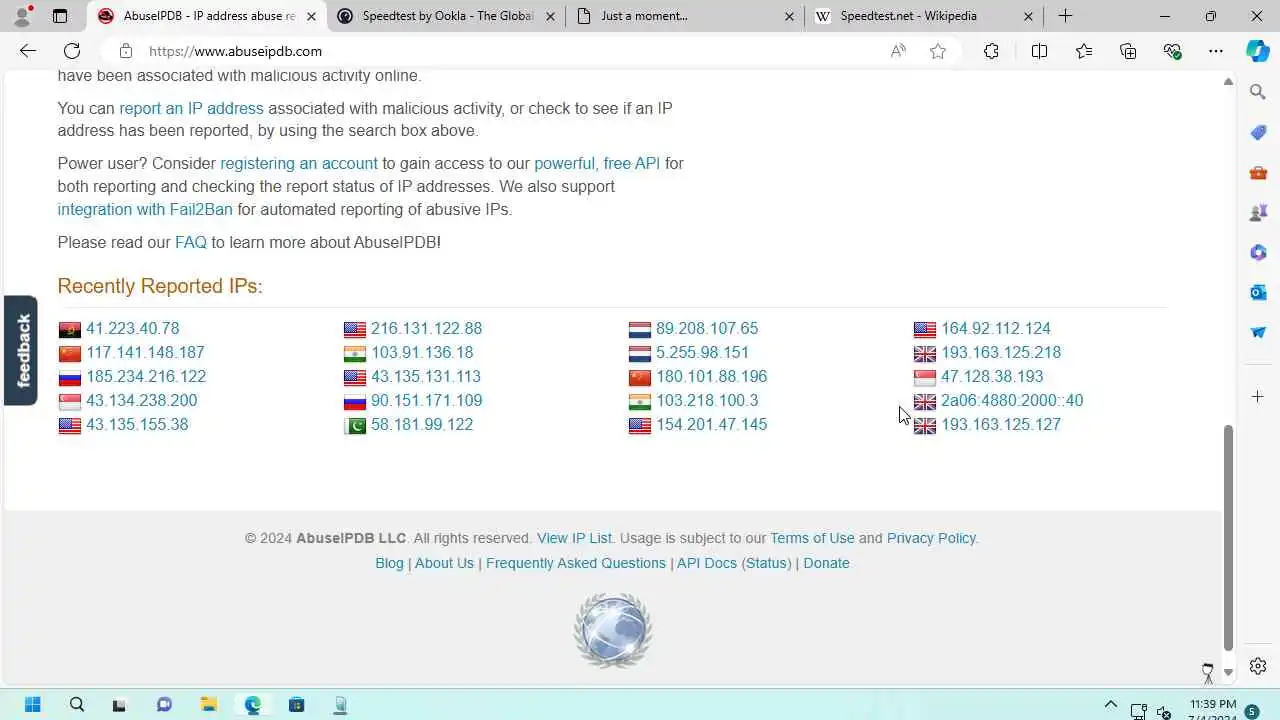Open the FAQ link in the paragraph
Image resolution: width=1280 pixels, height=720 pixels.
(191, 242)
